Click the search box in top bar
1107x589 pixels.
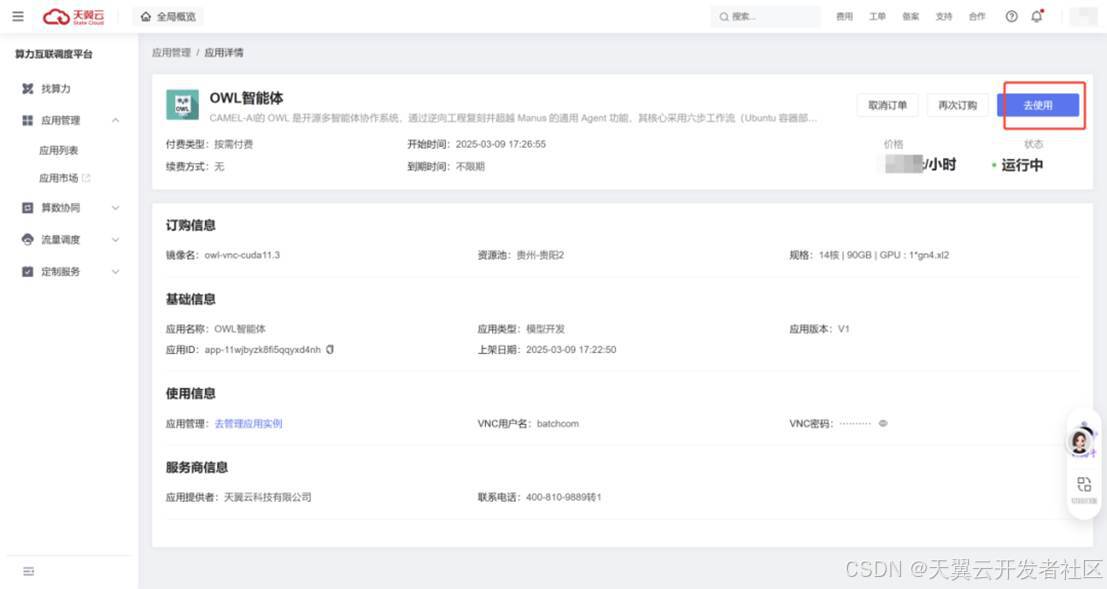coord(762,17)
